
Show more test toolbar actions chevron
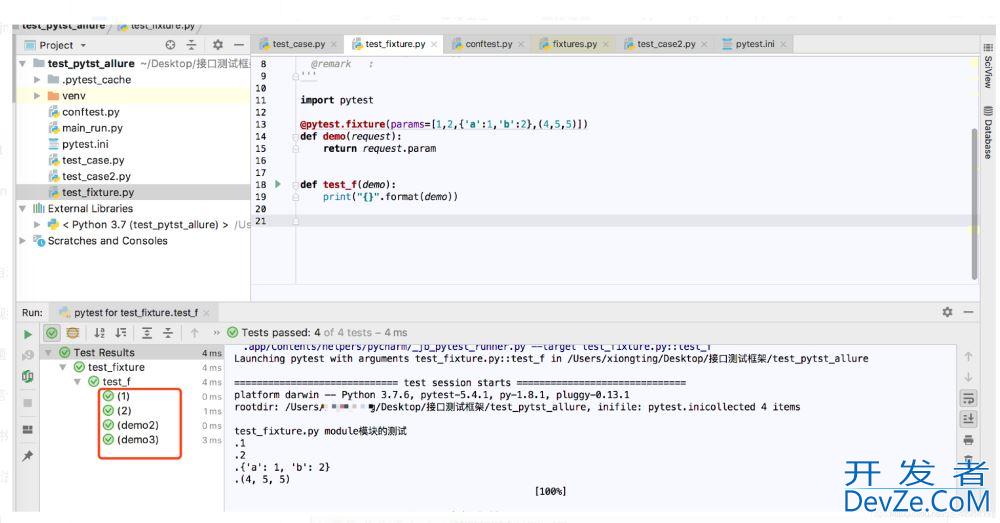216,332
